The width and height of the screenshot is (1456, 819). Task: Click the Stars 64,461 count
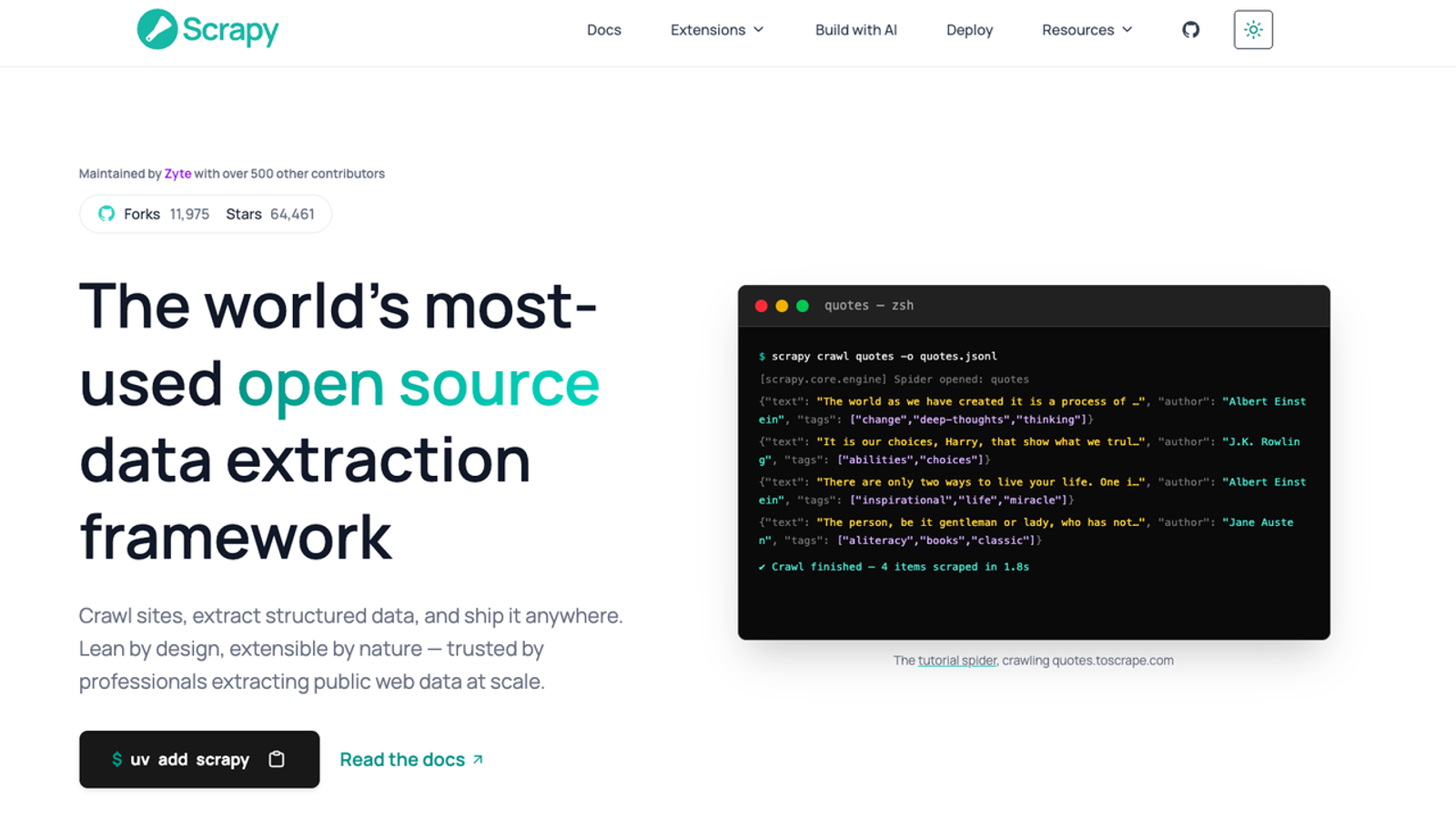tap(270, 214)
